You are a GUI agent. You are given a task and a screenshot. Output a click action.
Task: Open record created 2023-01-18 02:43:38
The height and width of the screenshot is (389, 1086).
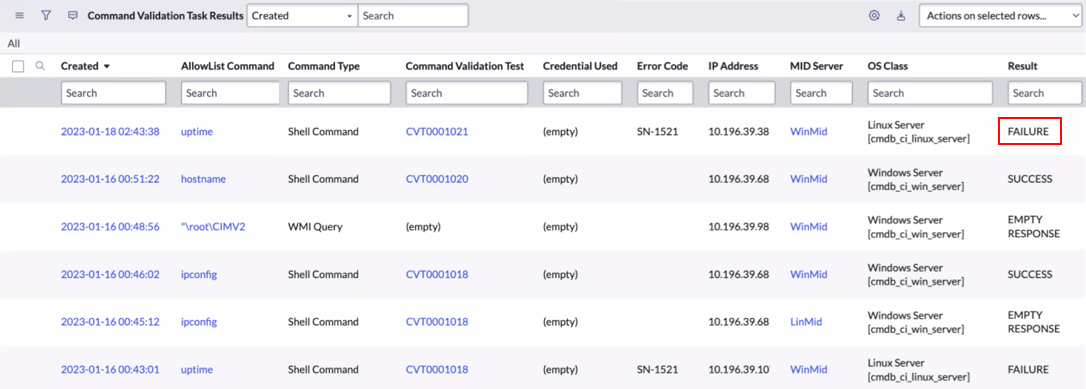click(x=110, y=132)
